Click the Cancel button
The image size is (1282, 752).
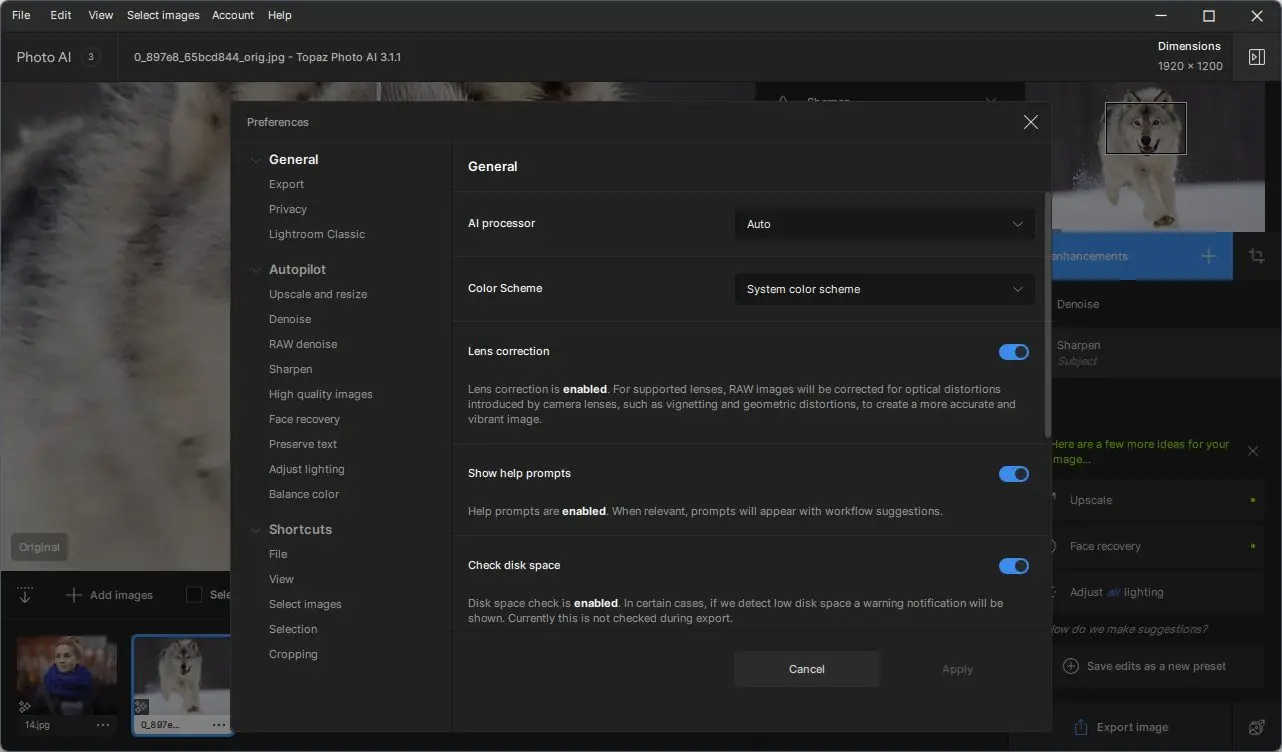tap(806, 669)
